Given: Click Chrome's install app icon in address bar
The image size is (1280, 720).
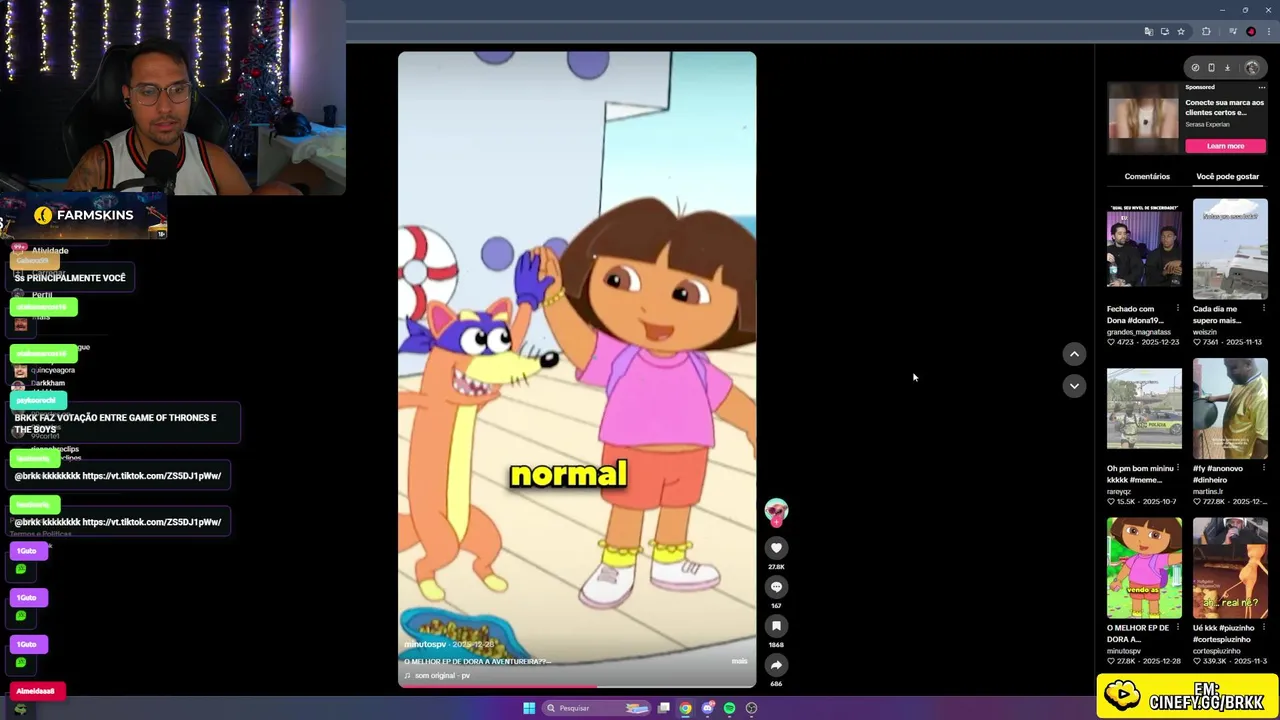Looking at the screenshot, I should tap(1165, 31).
